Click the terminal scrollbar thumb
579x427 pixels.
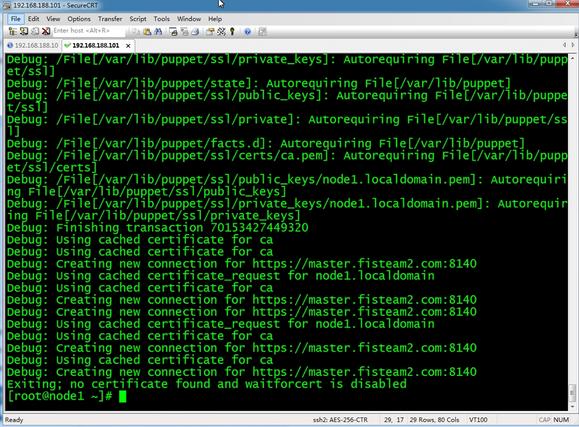572,393
